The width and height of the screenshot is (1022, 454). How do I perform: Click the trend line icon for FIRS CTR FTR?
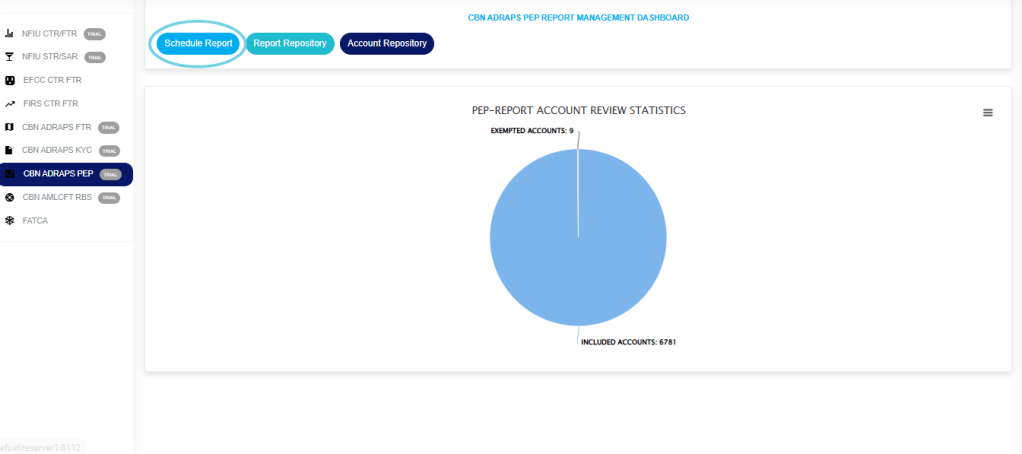coord(9,104)
